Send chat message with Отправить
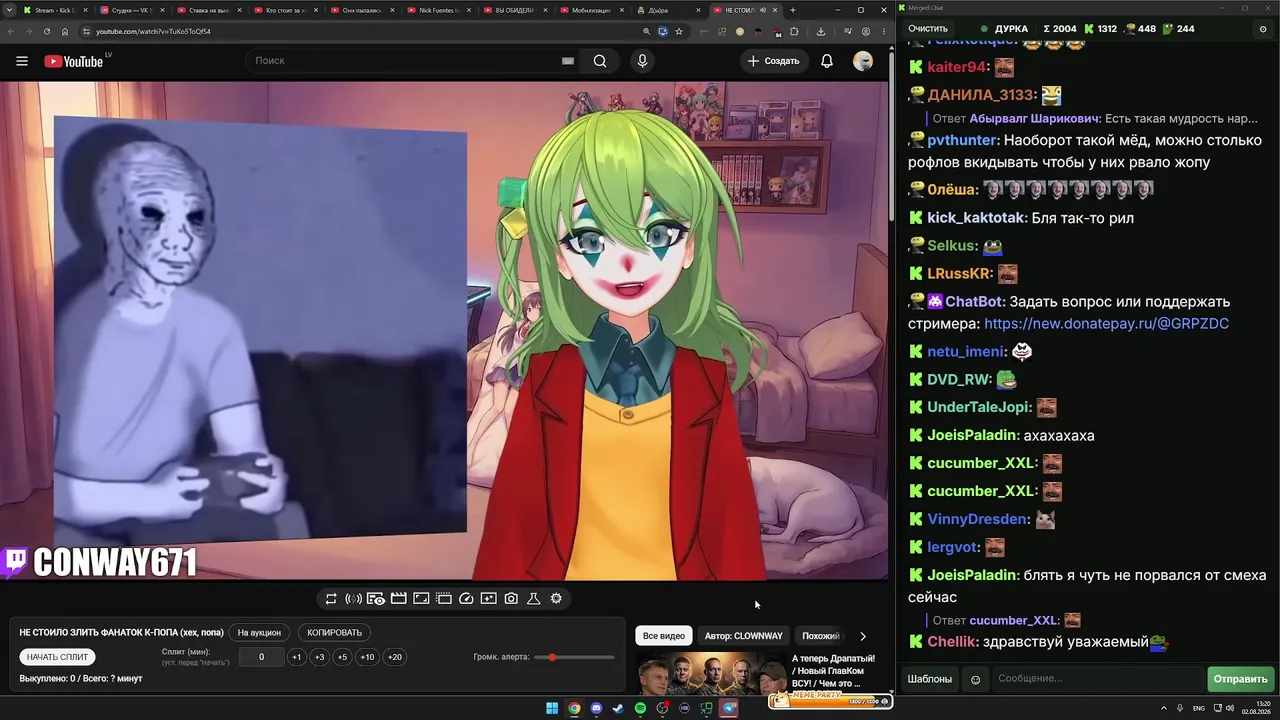The image size is (1280, 720). (1240, 680)
